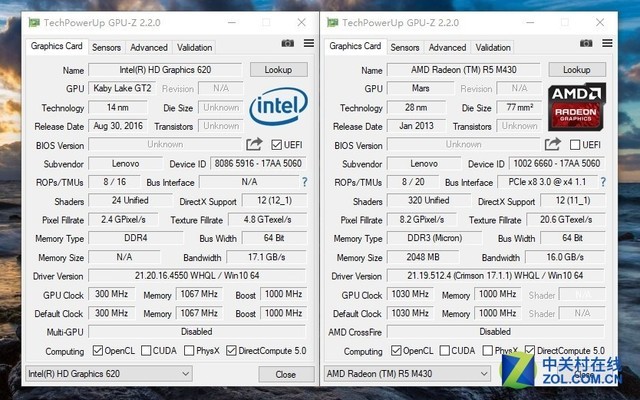Click 'Jan 2013' release date value

pos(416,126)
